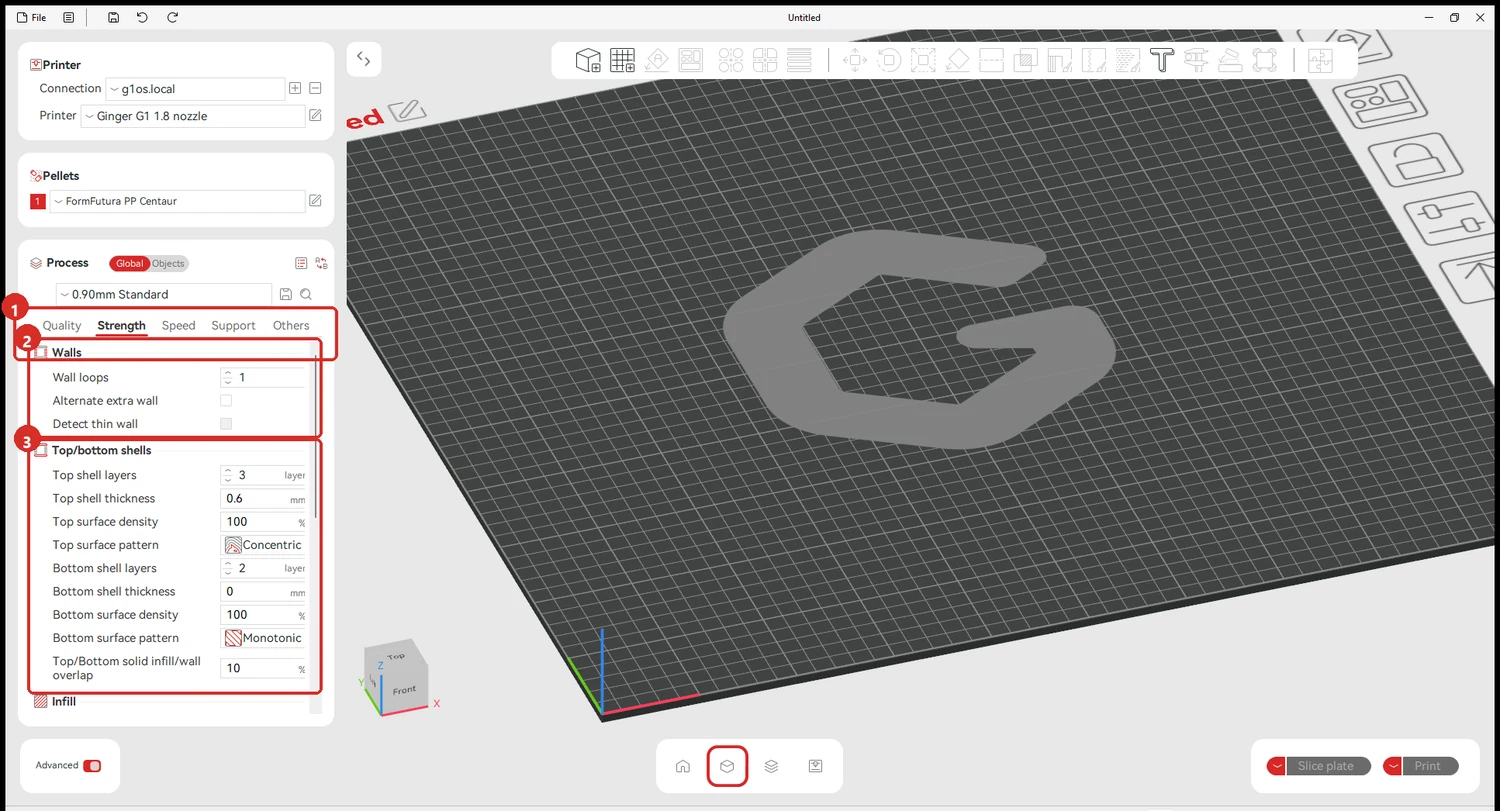The height and width of the screenshot is (811, 1500).
Task: Open the Slice plate dropdown arrow
Action: pyautogui.click(x=1276, y=766)
